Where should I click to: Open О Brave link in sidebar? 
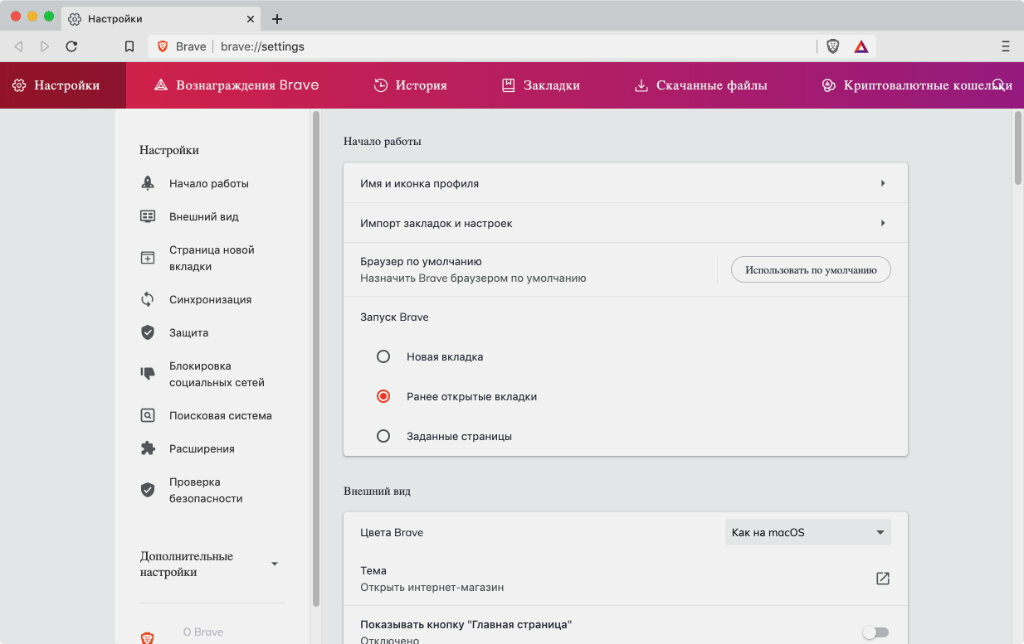point(202,632)
